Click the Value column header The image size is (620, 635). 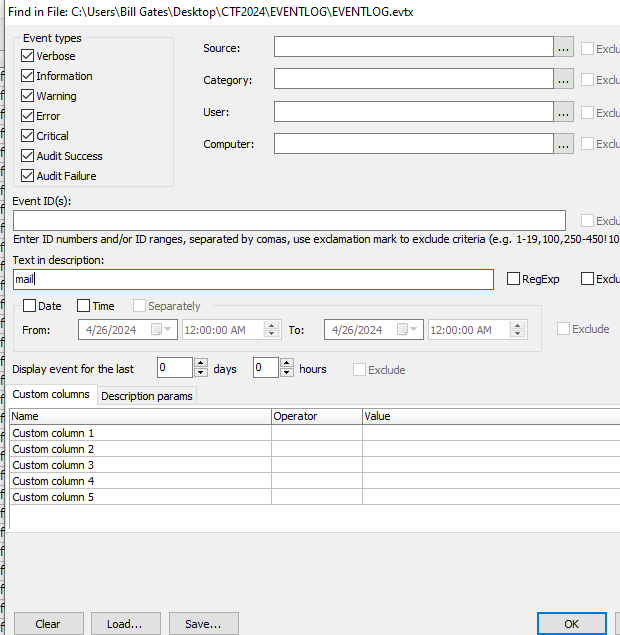pos(491,416)
